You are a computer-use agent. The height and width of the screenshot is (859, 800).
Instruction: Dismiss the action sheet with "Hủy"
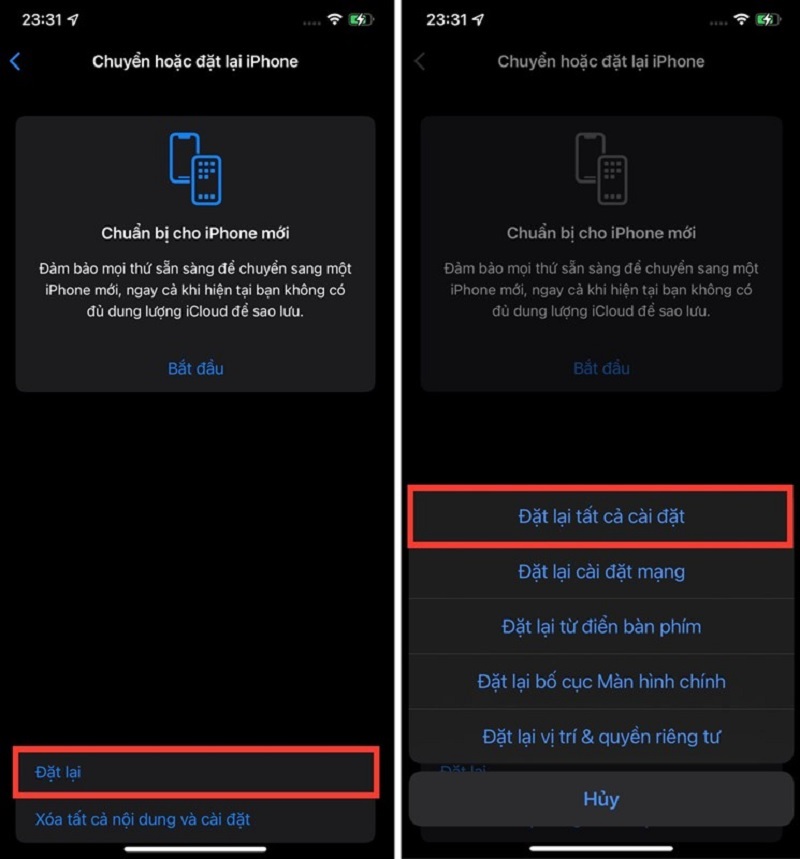coord(601,799)
